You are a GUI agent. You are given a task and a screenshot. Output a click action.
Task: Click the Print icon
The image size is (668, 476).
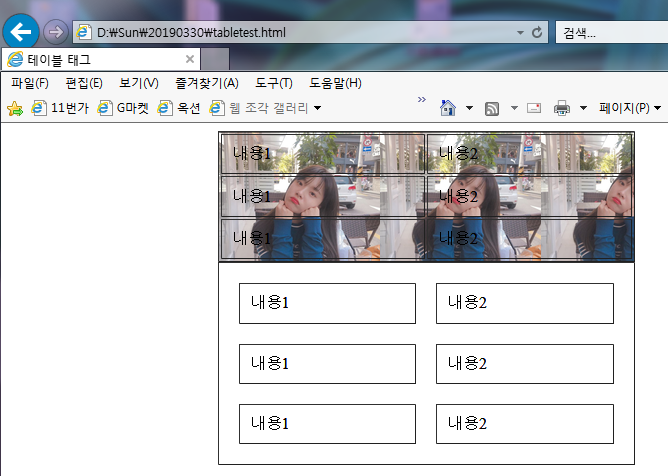pos(561,108)
